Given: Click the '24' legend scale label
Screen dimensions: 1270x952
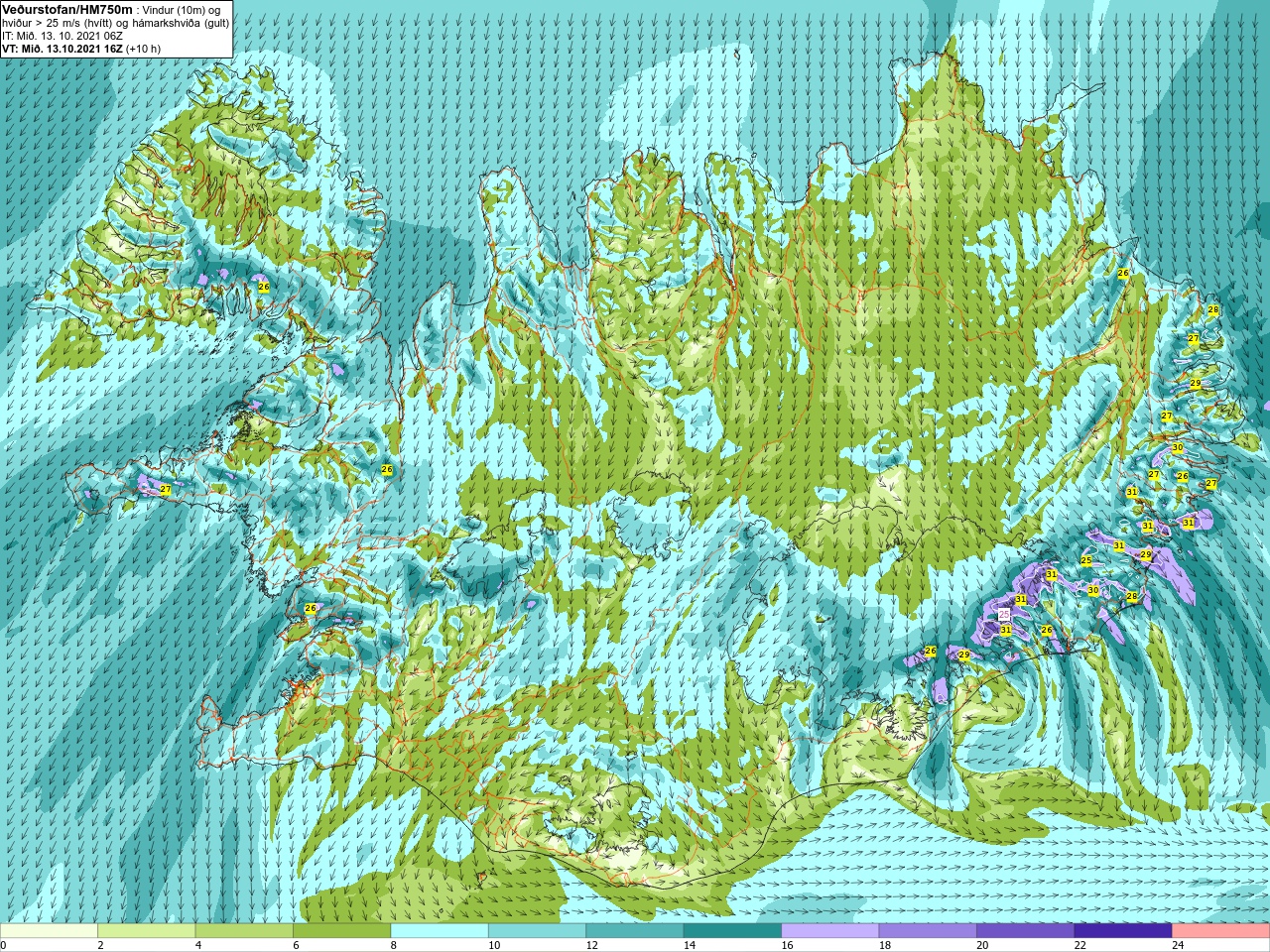Looking at the screenshot, I should pyautogui.click(x=1179, y=945).
